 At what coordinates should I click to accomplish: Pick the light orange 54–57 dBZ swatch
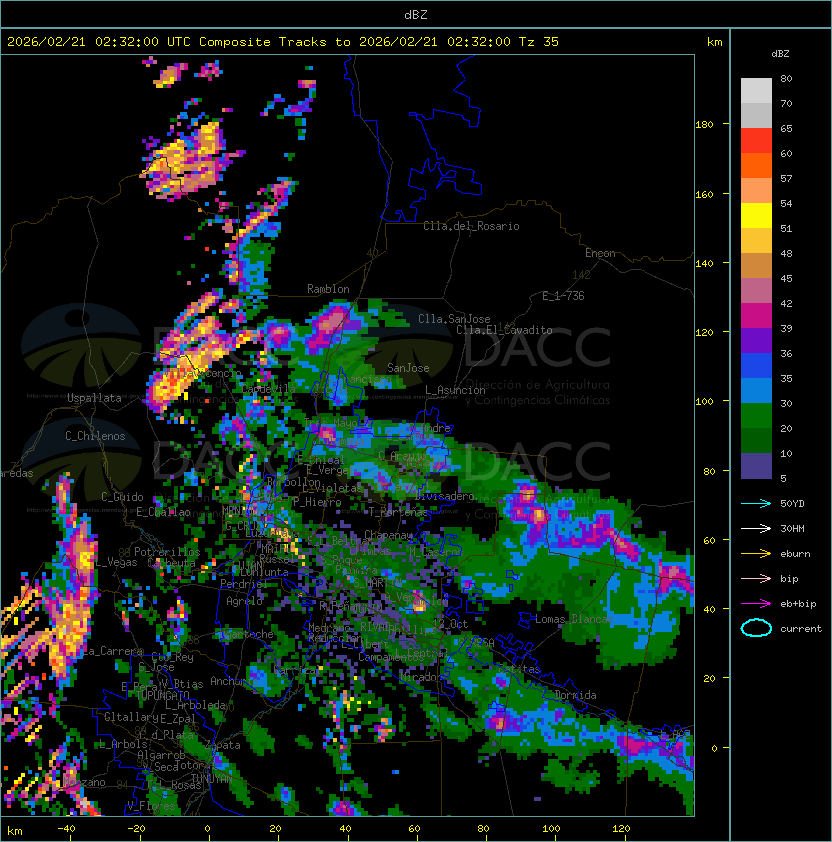coord(756,191)
